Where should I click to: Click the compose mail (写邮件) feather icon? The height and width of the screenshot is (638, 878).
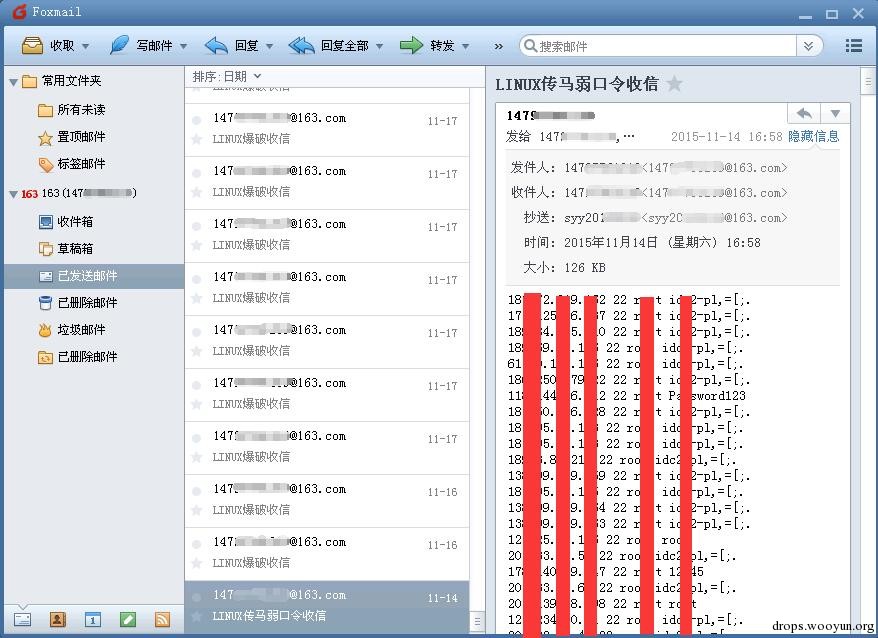click(x=119, y=45)
